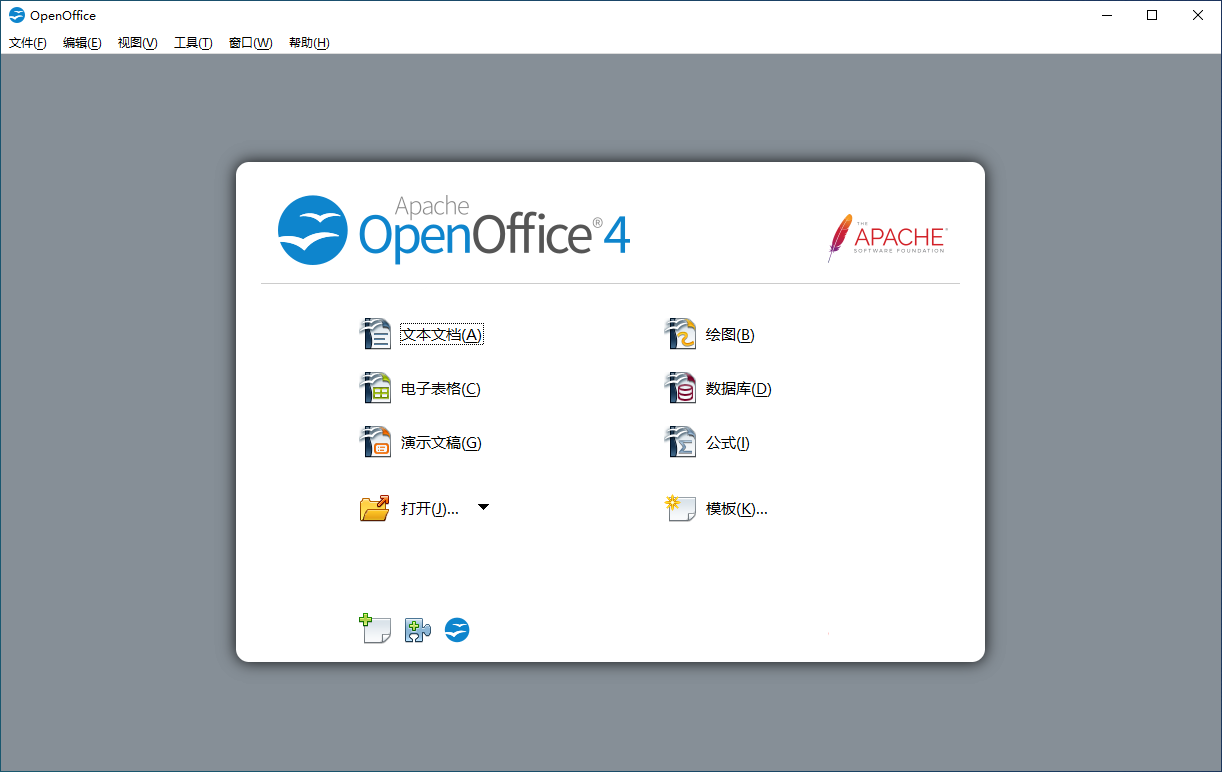This screenshot has width=1222, height=772.
Task: Maximize the OpenOffice window
Action: click(1152, 15)
